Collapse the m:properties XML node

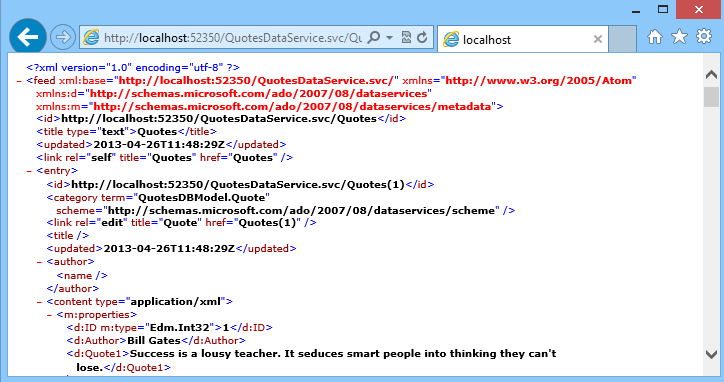(49, 315)
